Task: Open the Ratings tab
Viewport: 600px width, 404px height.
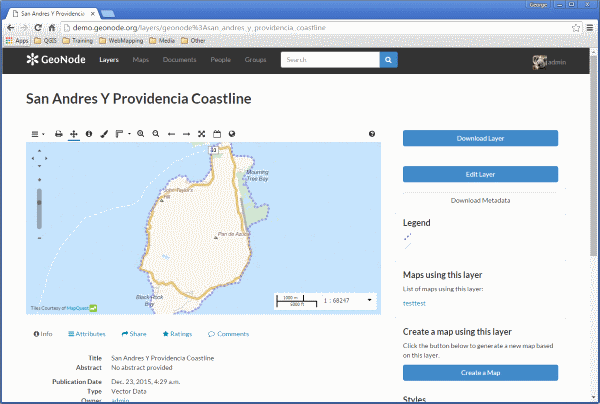Action: point(177,334)
